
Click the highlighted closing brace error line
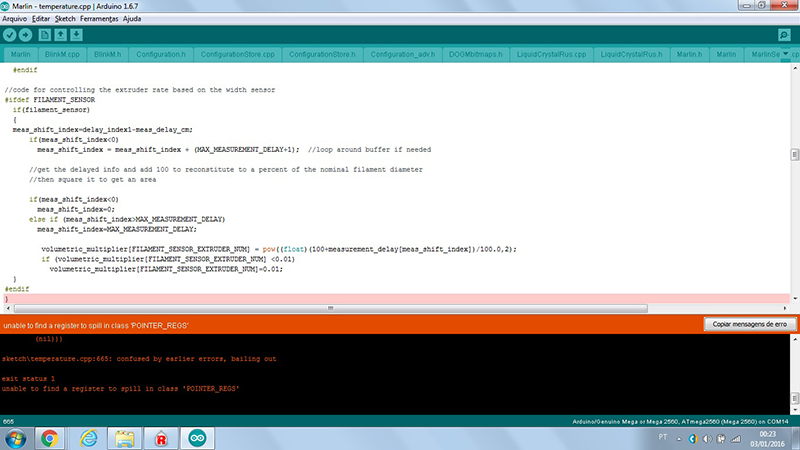[395, 299]
